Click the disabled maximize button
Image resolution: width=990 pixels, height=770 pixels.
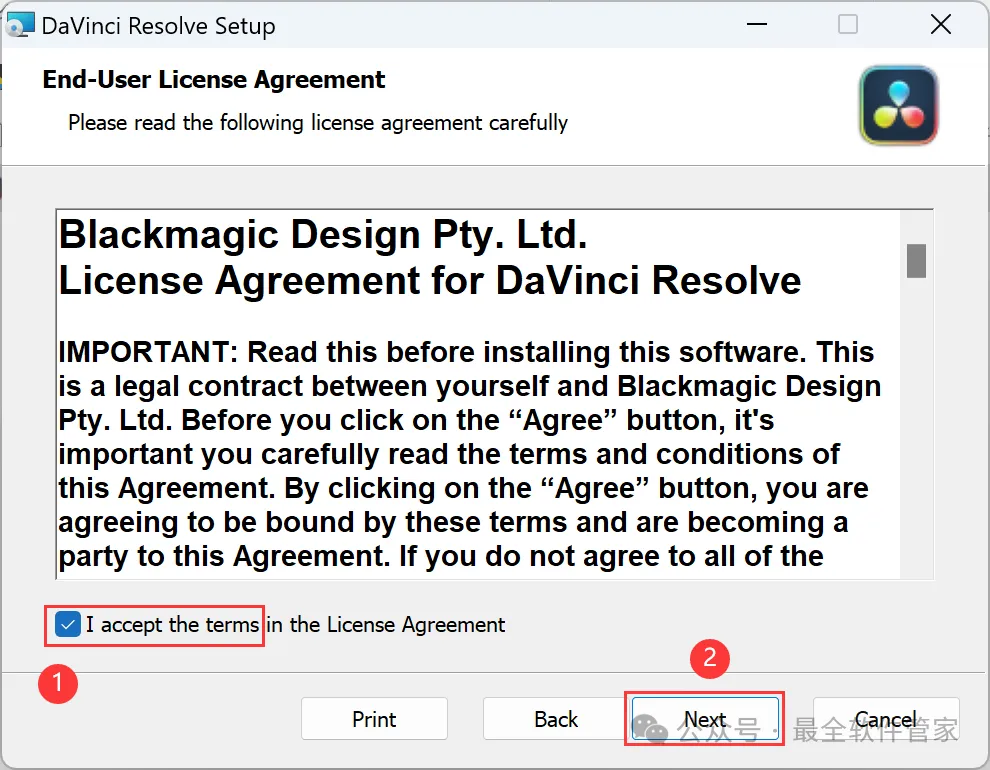pyautogui.click(x=847, y=25)
